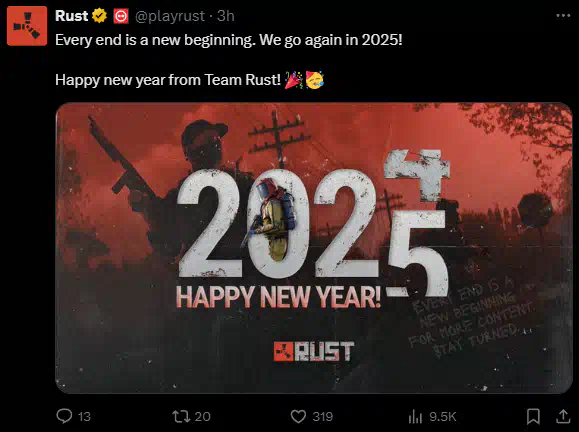Click the red square affiliate badge

[121, 16]
